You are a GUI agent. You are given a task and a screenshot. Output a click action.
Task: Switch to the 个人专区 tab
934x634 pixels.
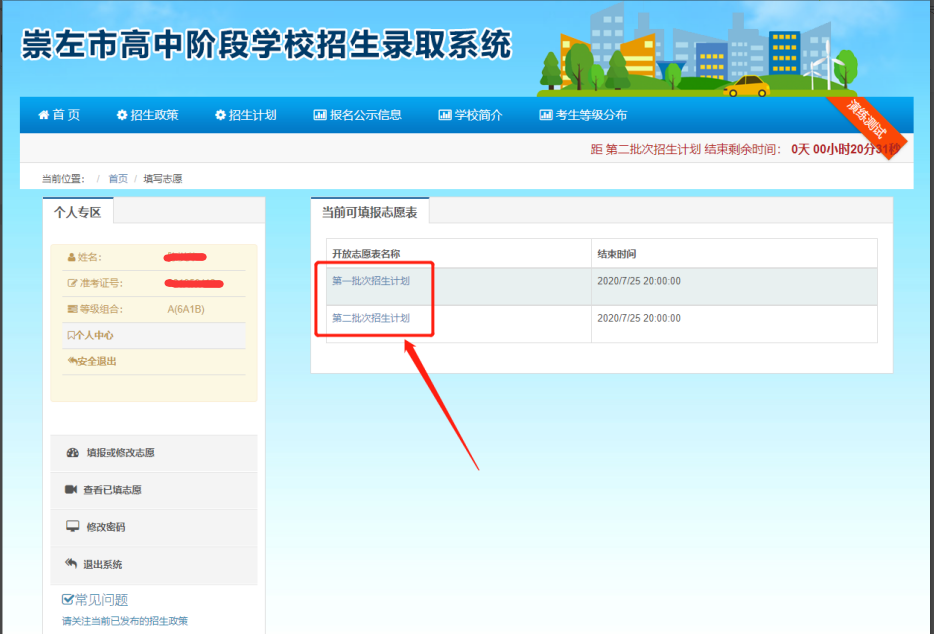coord(78,212)
